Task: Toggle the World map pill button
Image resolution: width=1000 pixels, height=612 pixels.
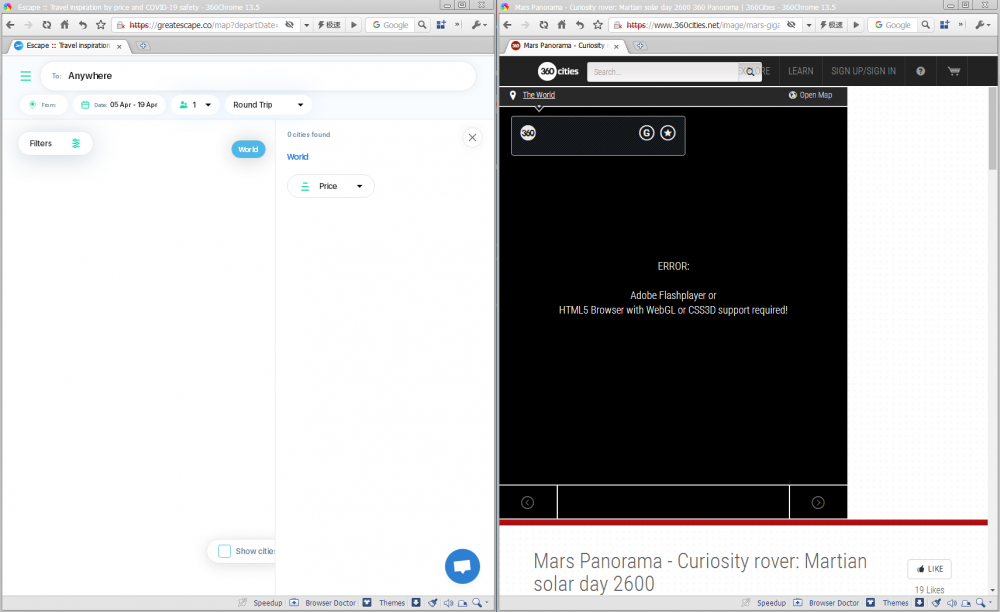Action: [248, 149]
